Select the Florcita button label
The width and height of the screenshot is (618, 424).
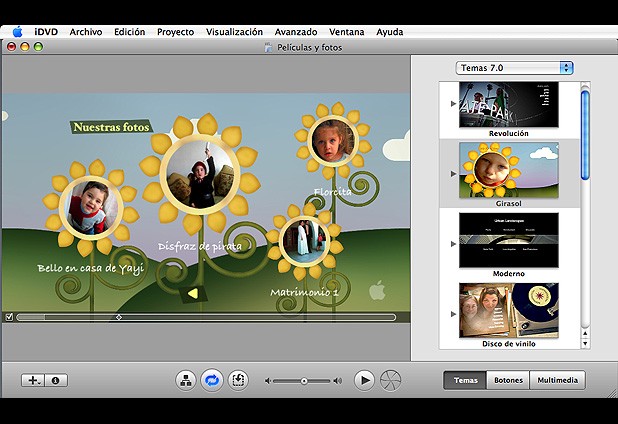[333, 192]
